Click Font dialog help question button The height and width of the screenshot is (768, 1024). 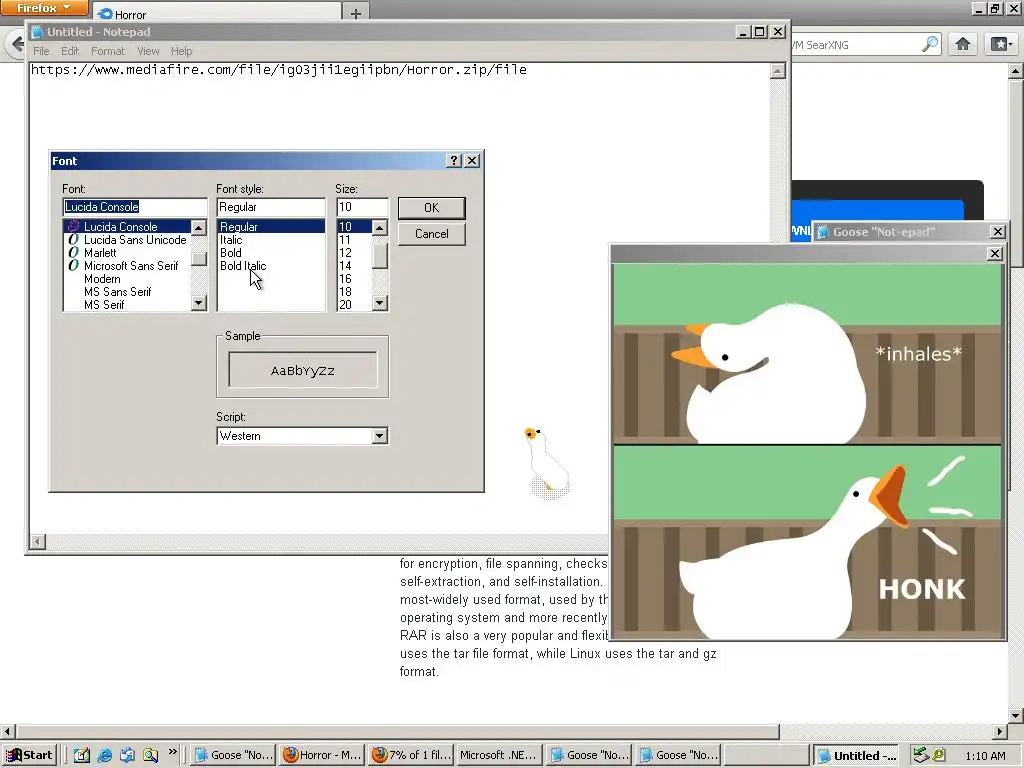(454, 161)
